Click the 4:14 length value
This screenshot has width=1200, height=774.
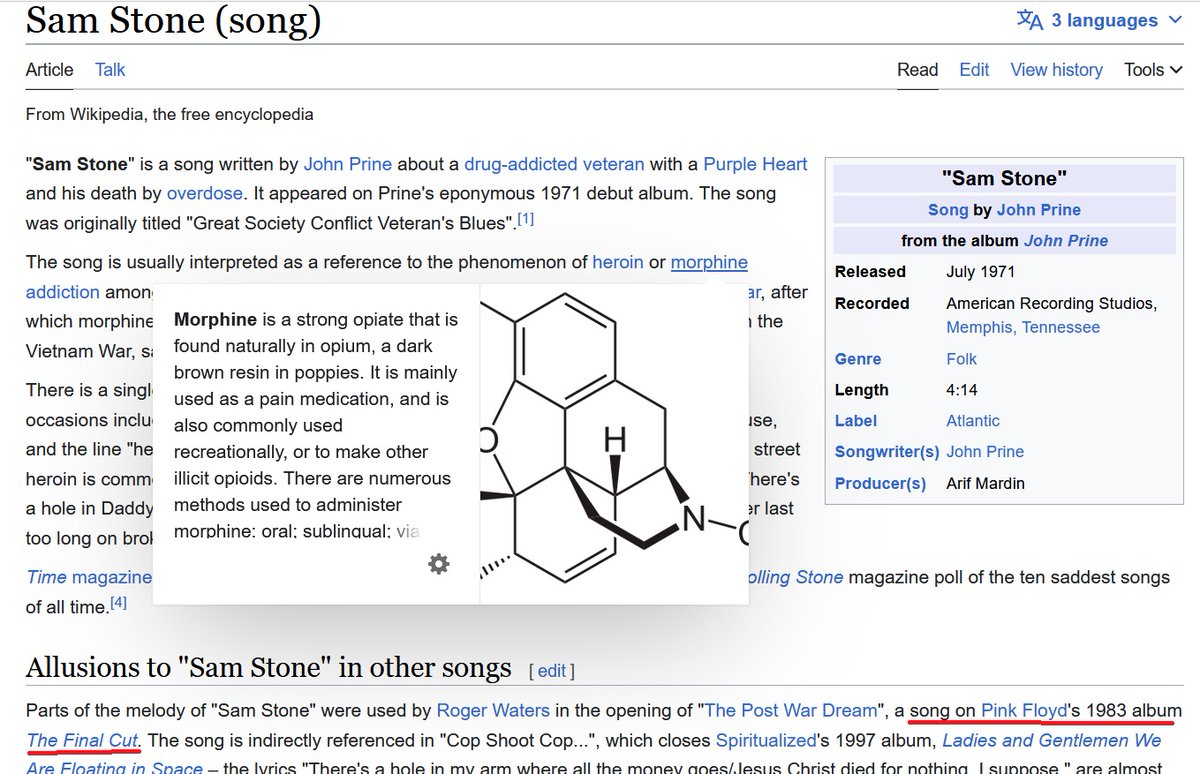[962, 390]
